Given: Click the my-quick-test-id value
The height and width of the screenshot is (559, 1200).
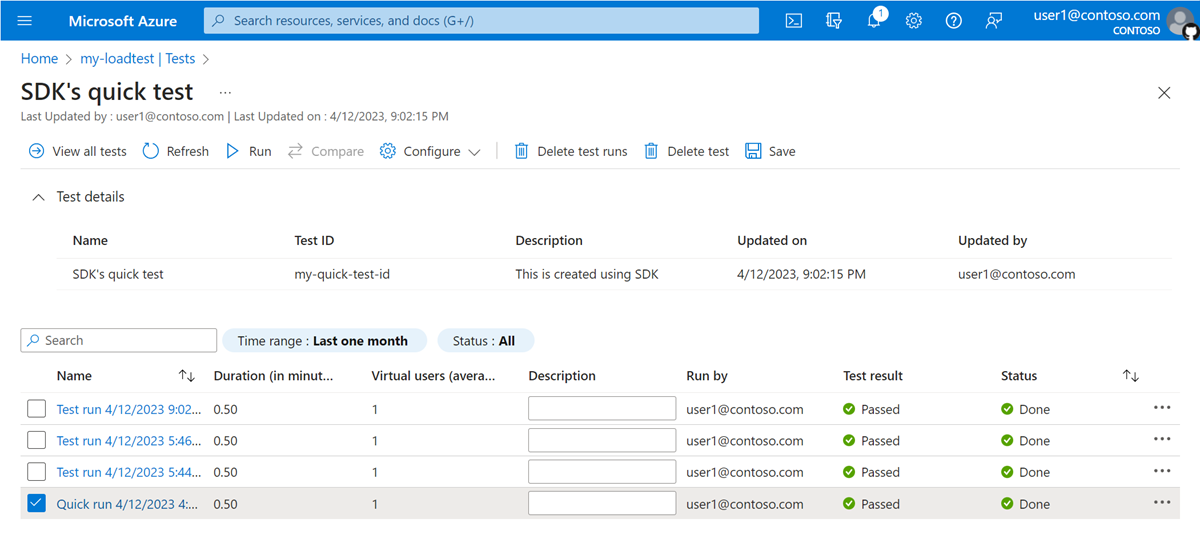Looking at the screenshot, I should tap(342, 274).
